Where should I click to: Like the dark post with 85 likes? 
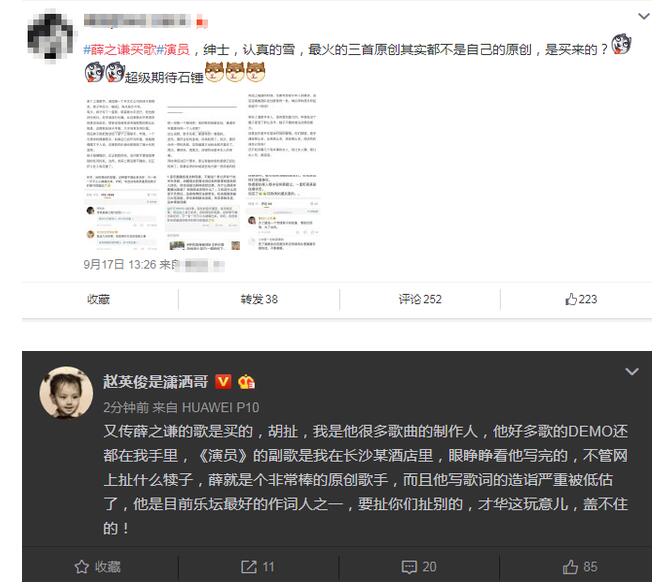tap(570, 567)
